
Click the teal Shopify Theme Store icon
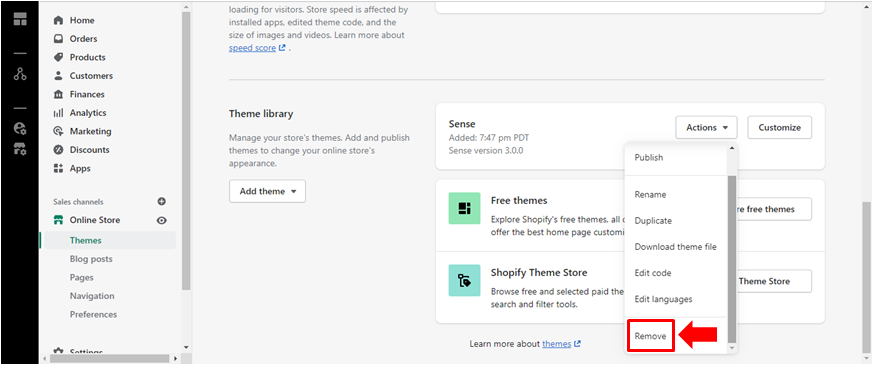464,281
